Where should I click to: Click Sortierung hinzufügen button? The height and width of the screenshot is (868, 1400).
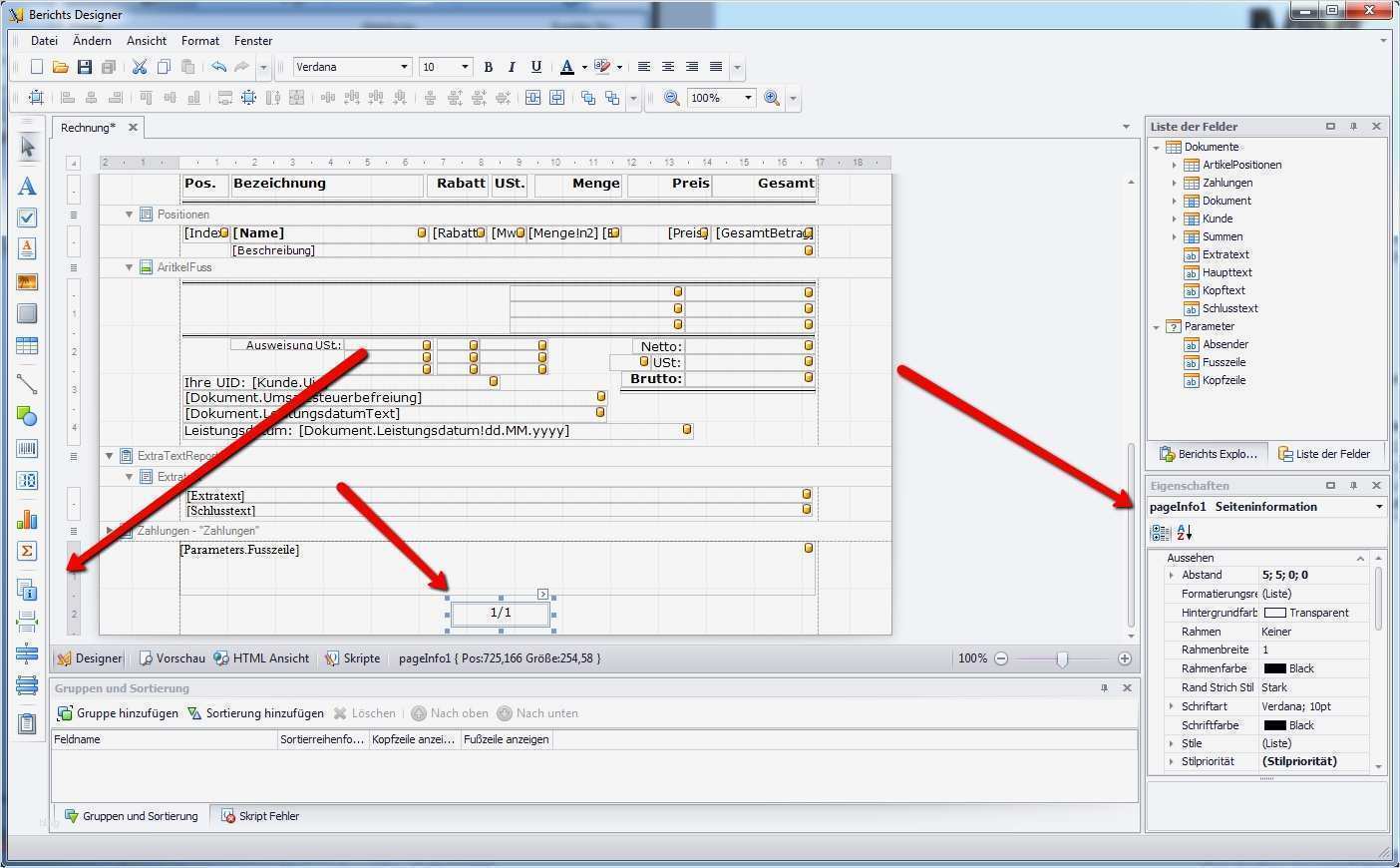(x=256, y=713)
